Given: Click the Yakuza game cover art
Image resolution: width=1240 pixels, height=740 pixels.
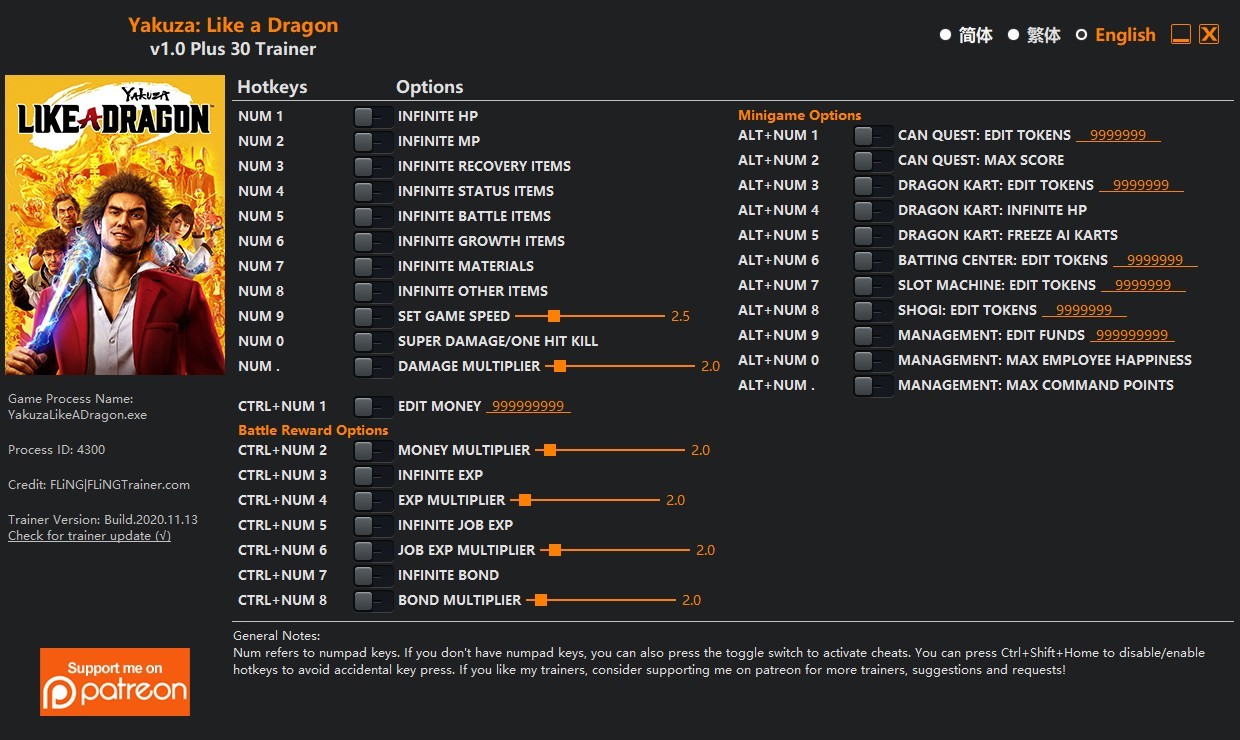Looking at the screenshot, I should pyautogui.click(x=115, y=225).
